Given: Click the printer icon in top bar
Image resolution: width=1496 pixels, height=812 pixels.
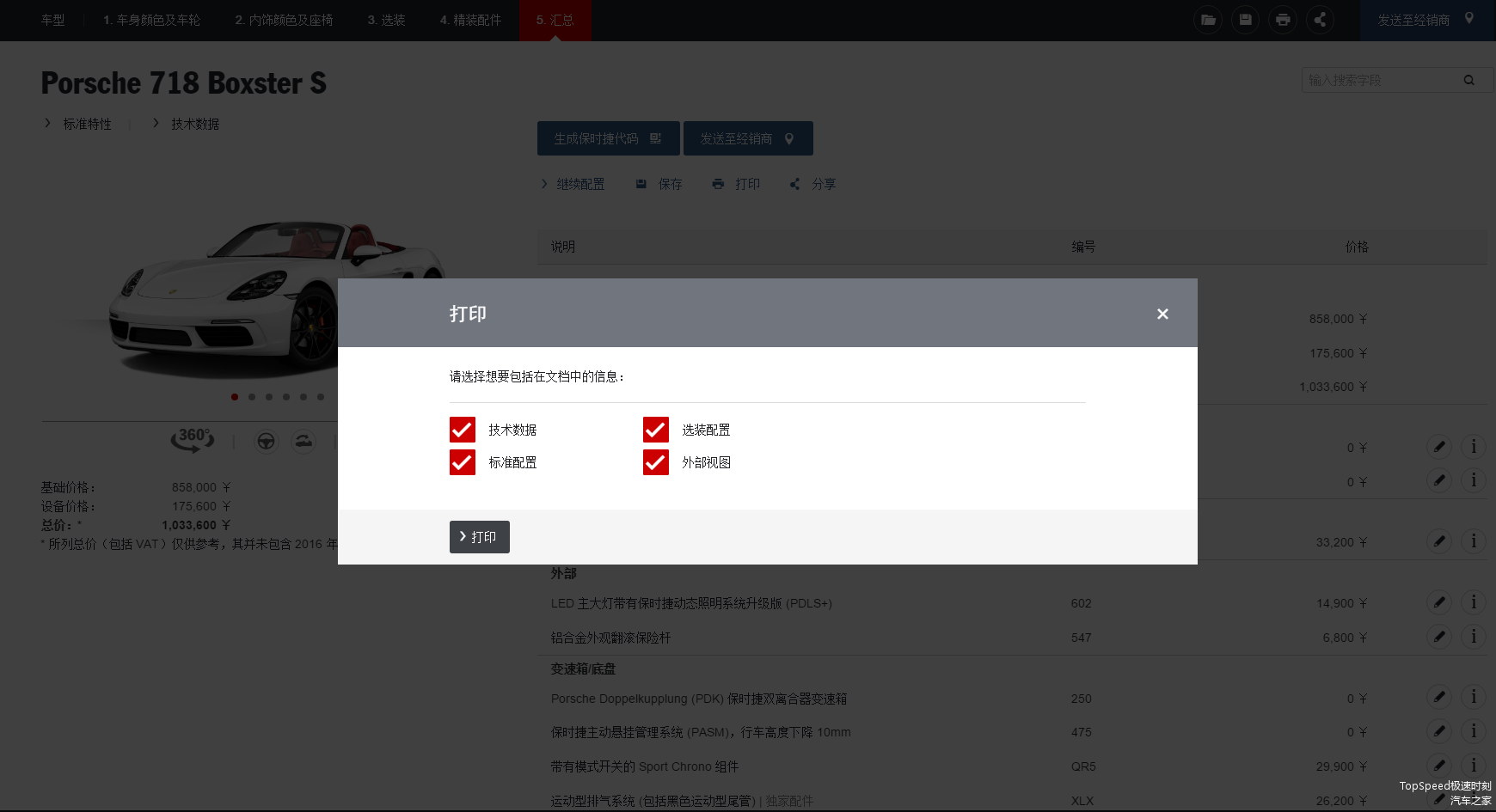Looking at the screenshot, I should (x=1283, y=20).
